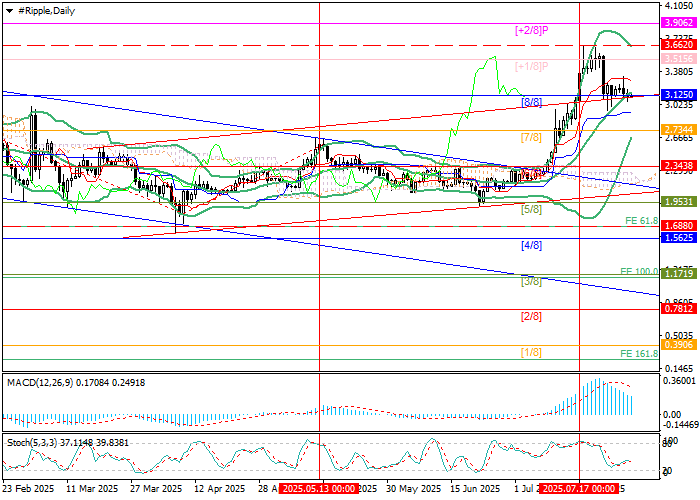Click the 1.9531 green price tag

pyautogui.click(x=679, y=201)
